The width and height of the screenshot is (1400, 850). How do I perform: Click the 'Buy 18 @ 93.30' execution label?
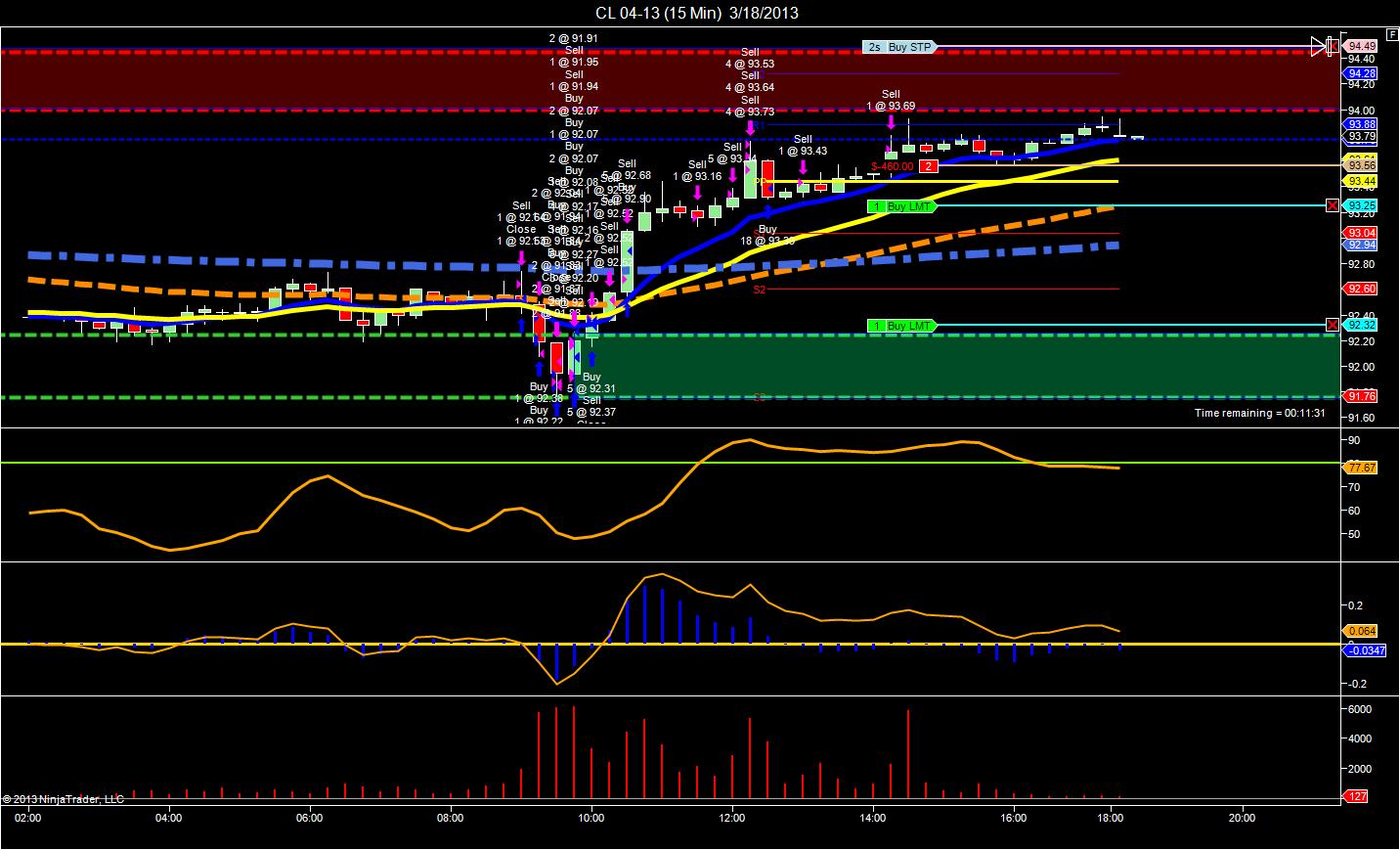click(x=767, y=235)
